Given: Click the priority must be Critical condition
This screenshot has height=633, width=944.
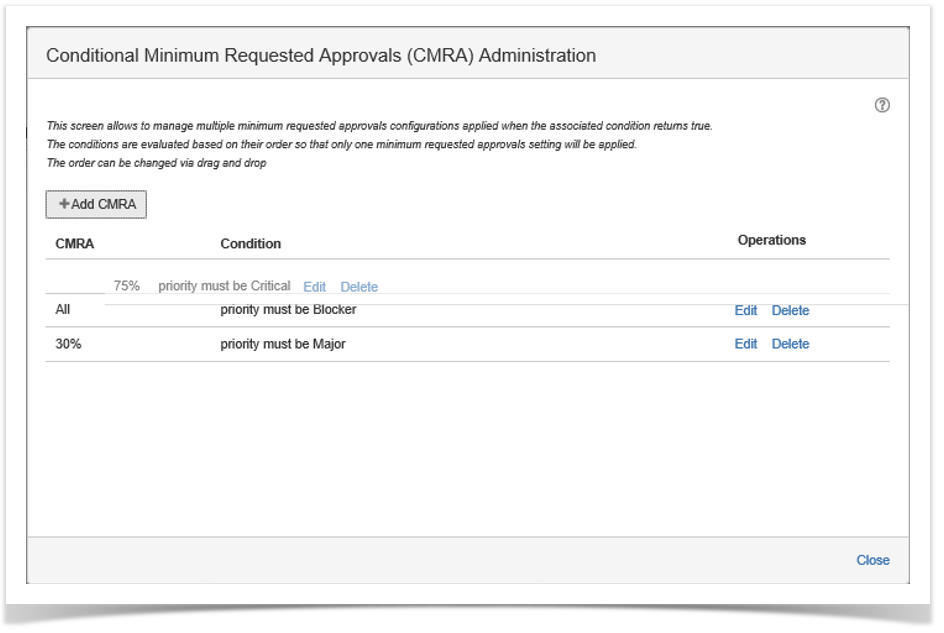Looking at the screenshot, I should coord(224,286).
